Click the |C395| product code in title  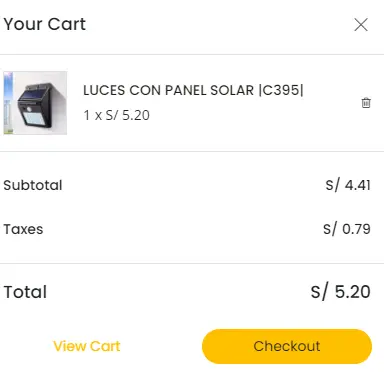(281, 90)
